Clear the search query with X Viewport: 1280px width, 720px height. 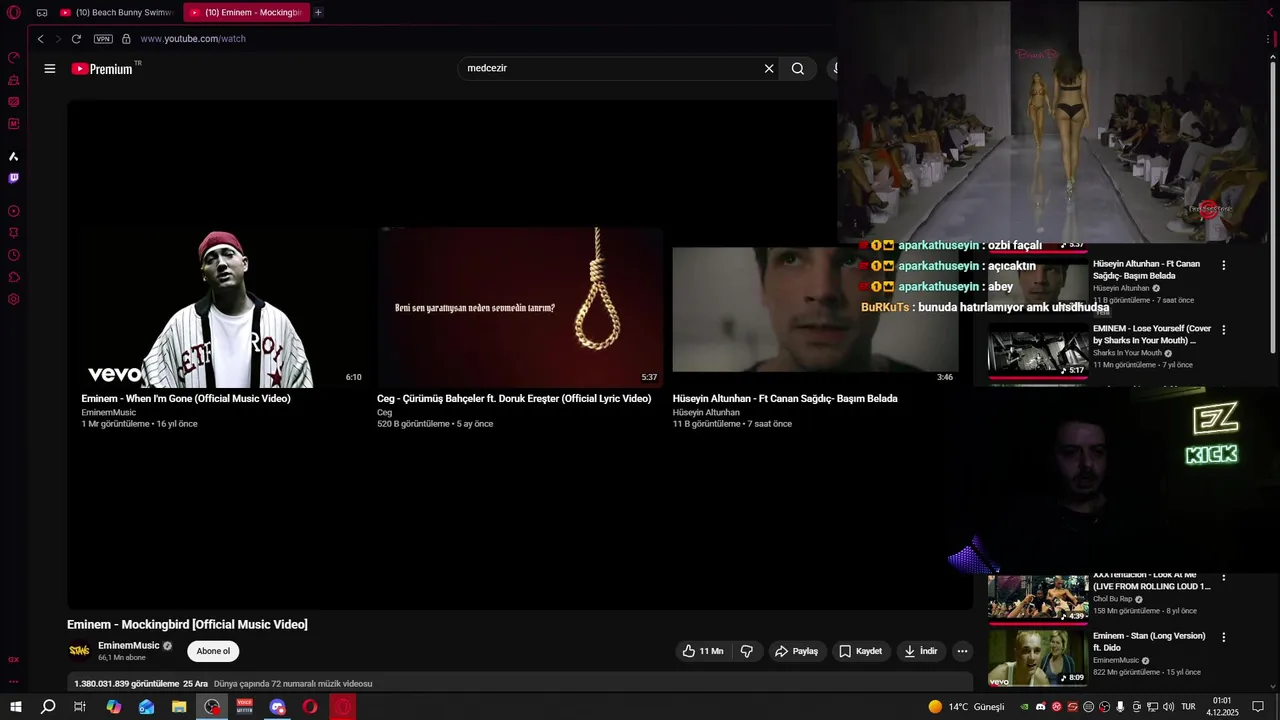coord(769,69)
